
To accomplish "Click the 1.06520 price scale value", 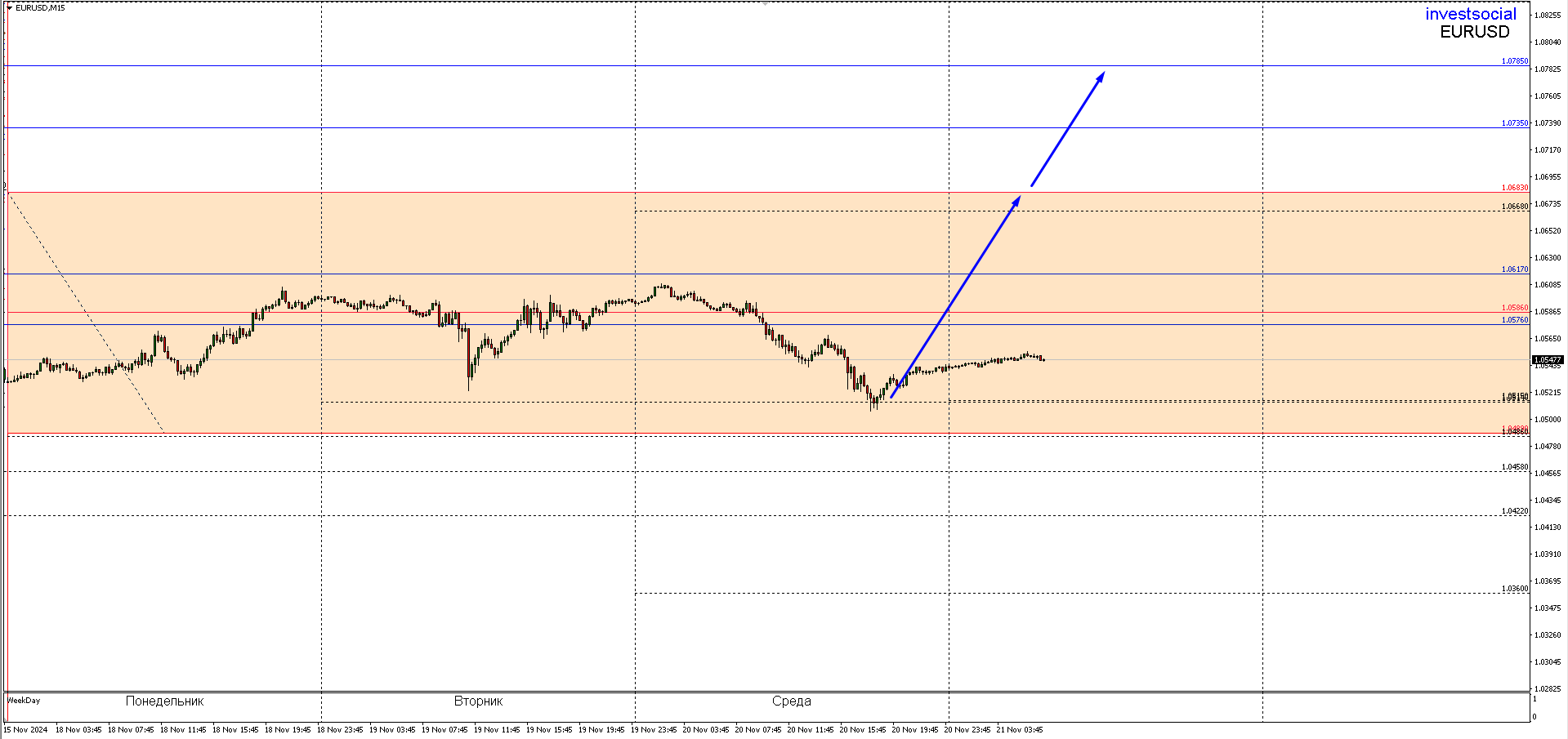I will click(x=1548, y=230).
